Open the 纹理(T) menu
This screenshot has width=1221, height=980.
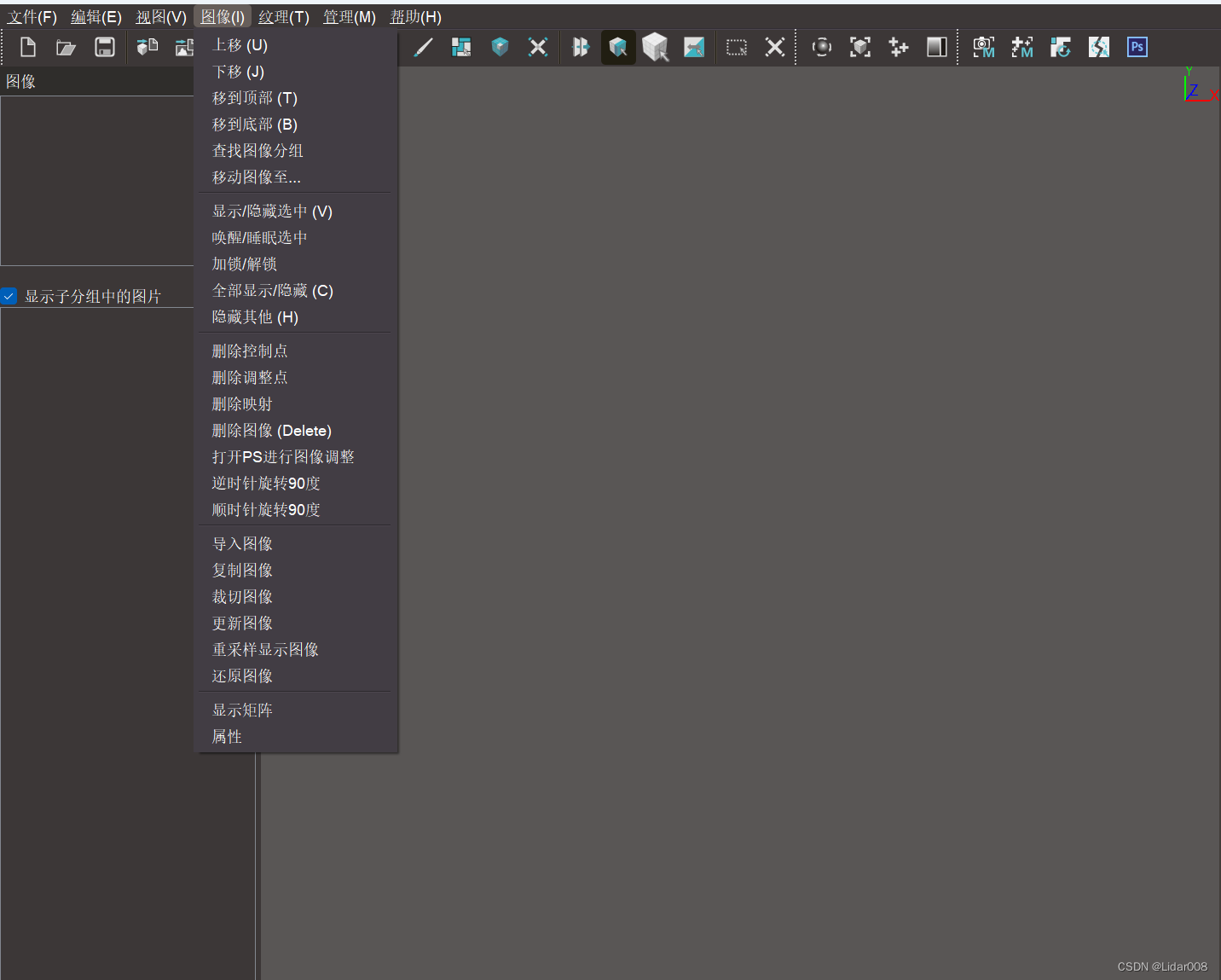point(284,17)
